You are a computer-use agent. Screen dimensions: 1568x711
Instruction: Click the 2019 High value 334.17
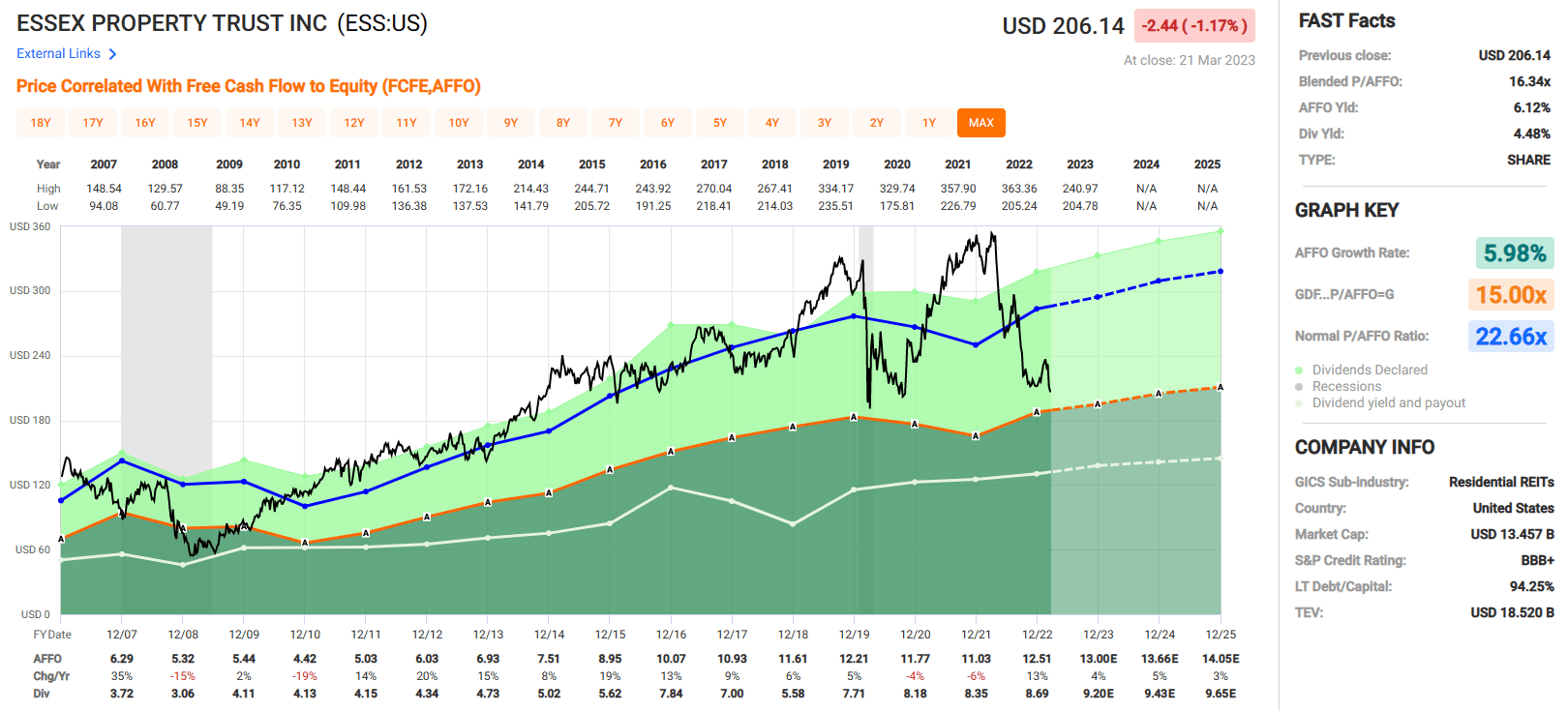(836, 189)
